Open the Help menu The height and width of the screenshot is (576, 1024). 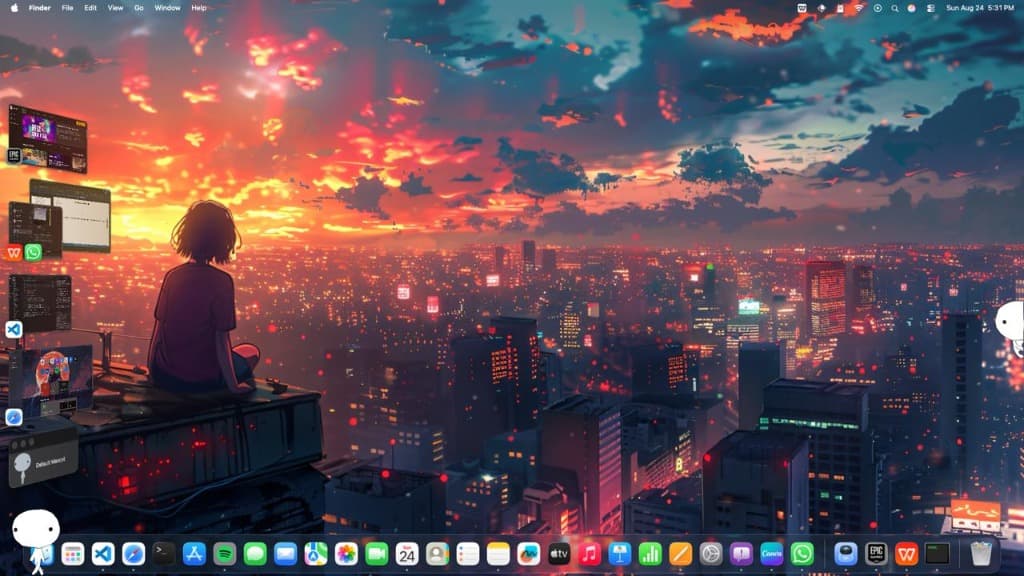(x=199, y=8)
